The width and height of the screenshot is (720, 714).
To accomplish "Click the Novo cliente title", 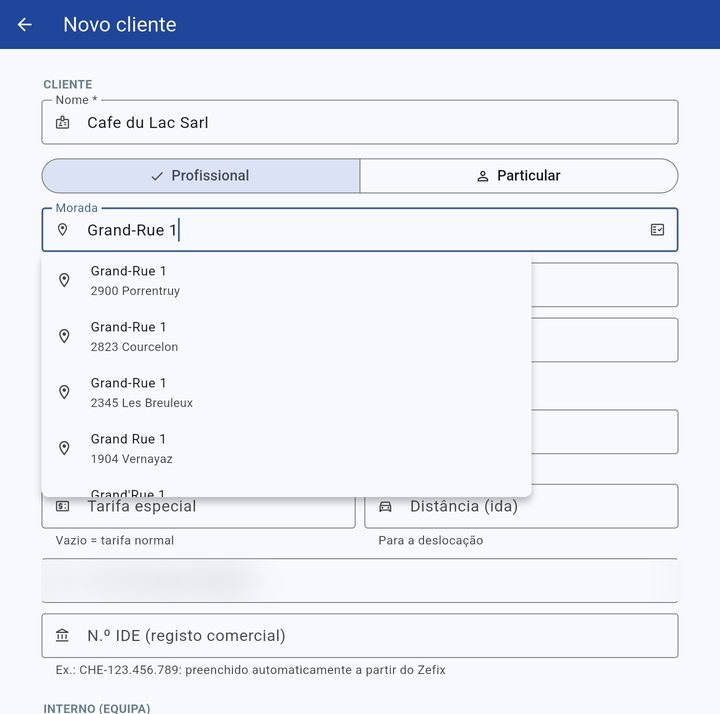I will [x=120, y=24].
